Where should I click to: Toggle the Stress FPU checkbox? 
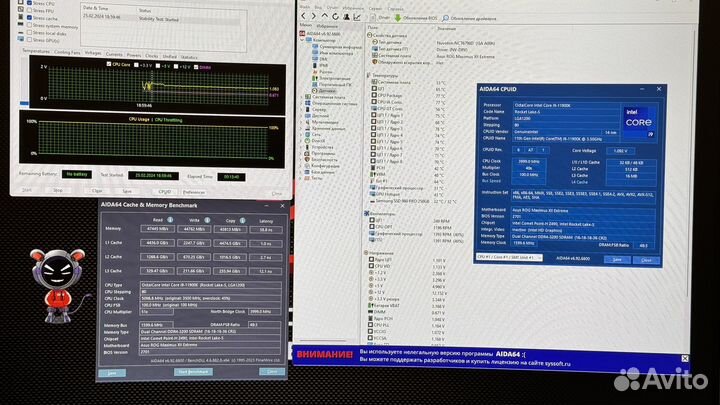[29, 10]
